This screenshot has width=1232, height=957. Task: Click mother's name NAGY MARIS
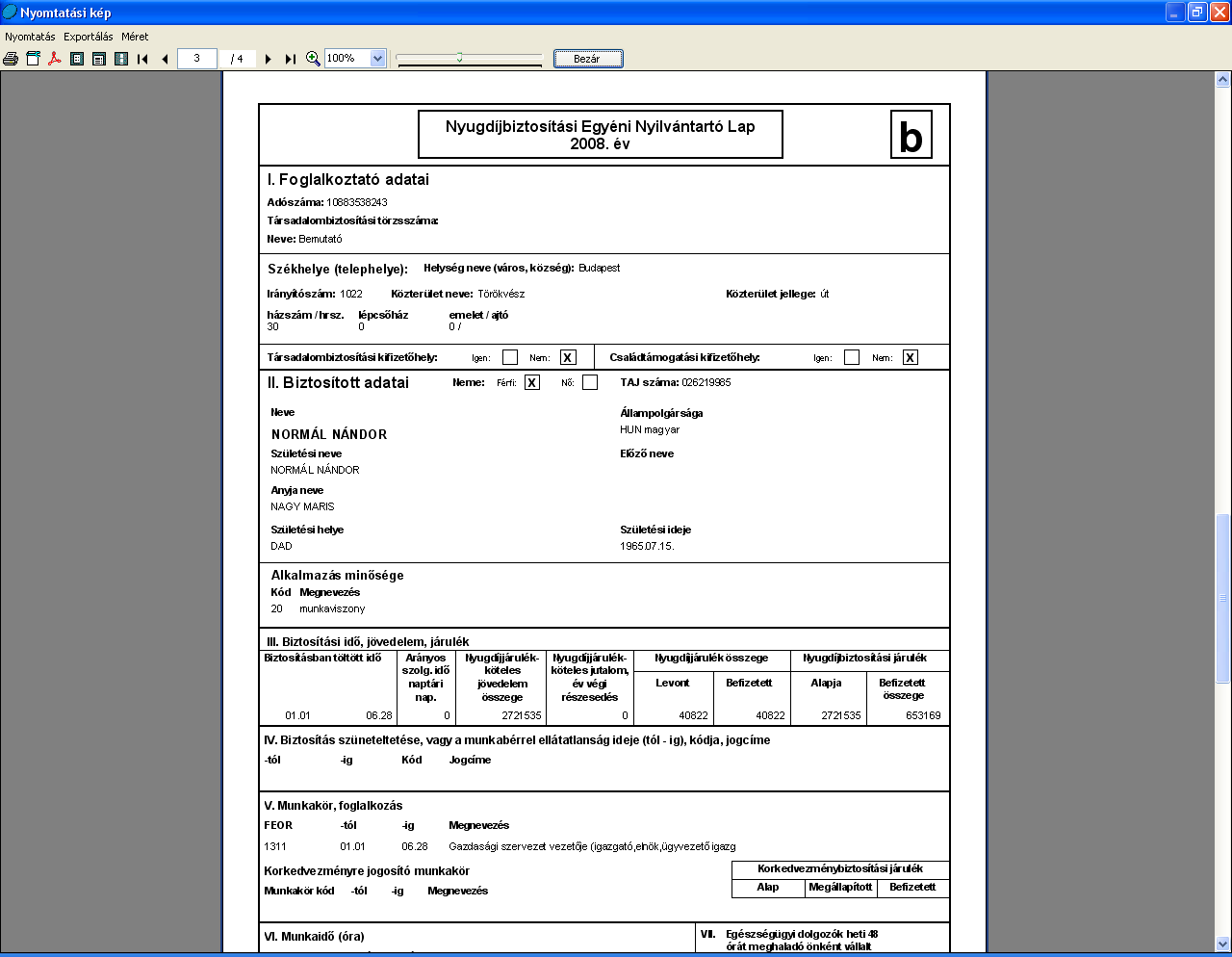tap(302, 506)
